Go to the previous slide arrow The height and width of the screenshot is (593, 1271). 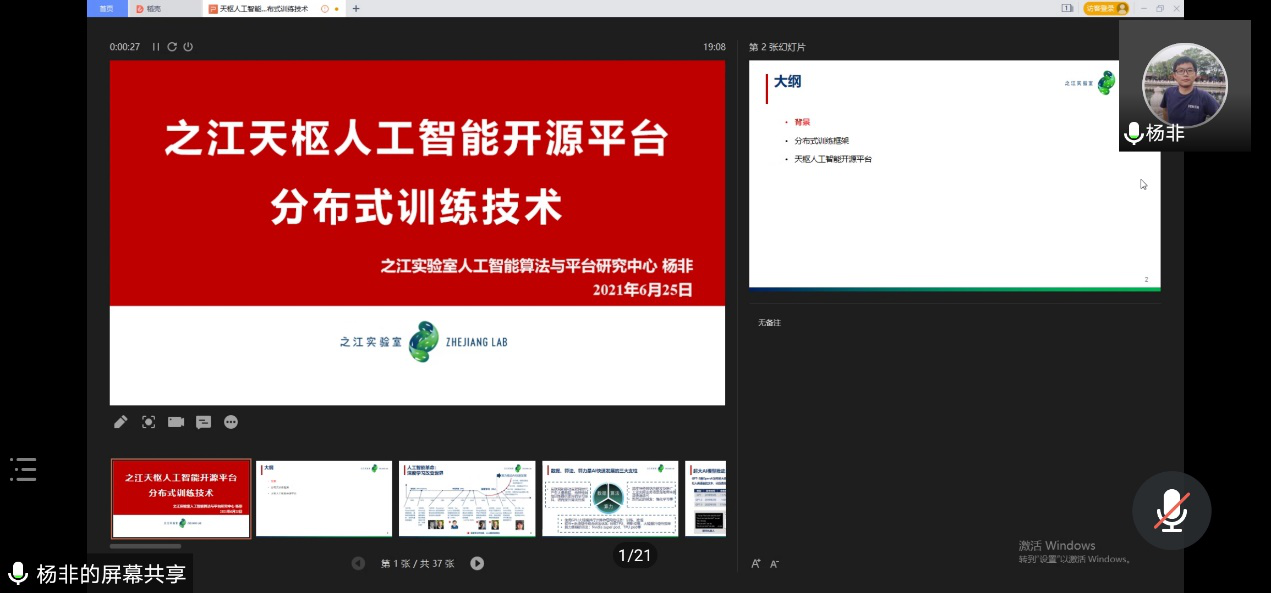coord(358,563)
